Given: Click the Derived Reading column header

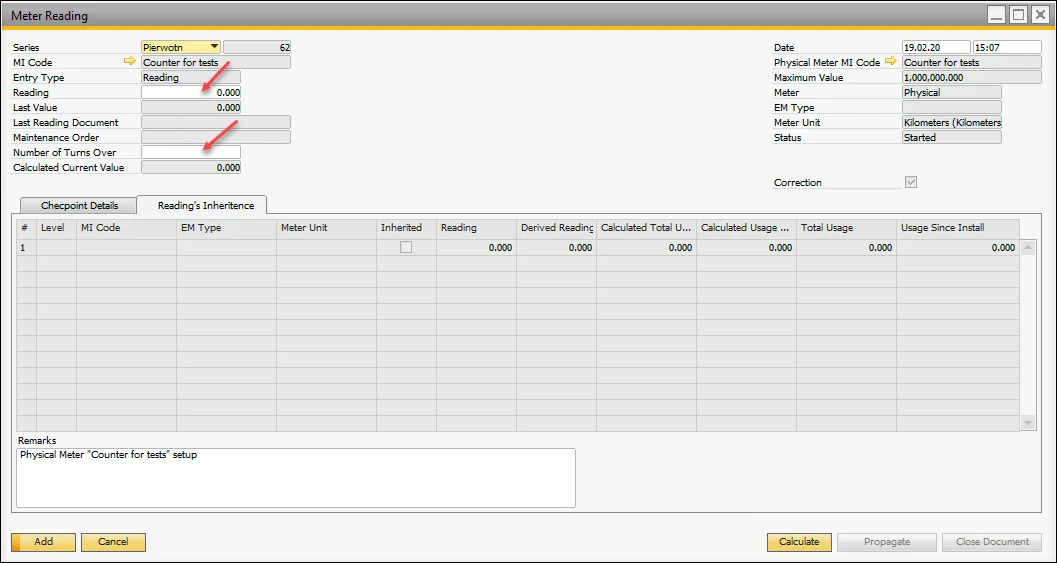Looking at the screenshot, I should click(556, 228).
